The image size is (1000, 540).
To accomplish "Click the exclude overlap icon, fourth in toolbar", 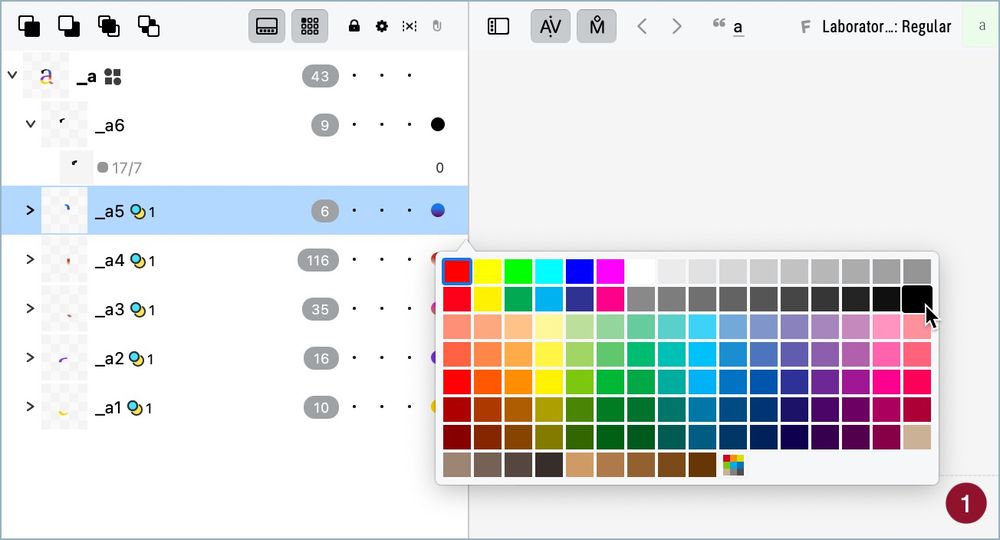I will tap(149, 26).
